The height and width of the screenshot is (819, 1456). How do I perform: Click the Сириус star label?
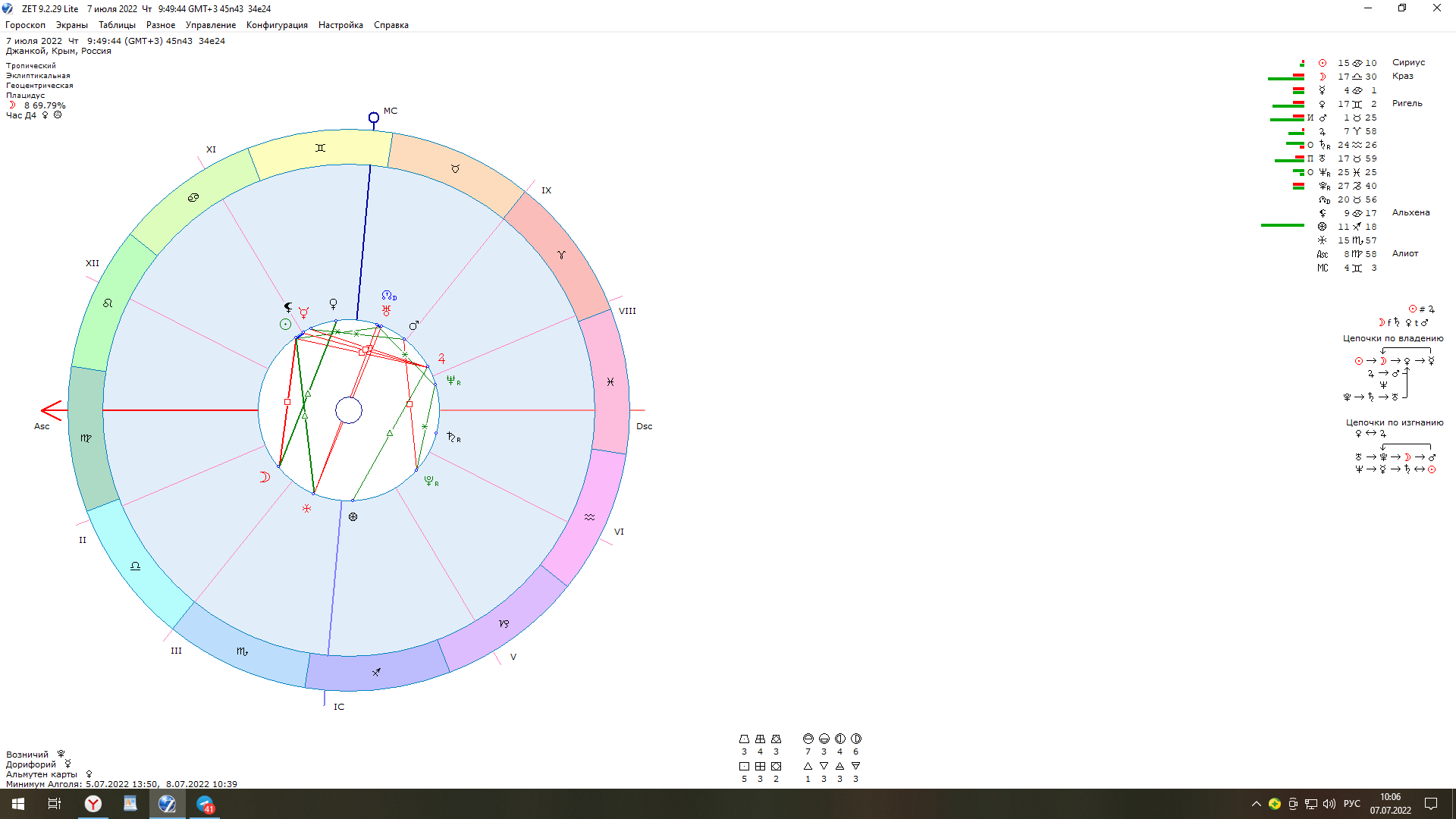tap(1408, 62)
